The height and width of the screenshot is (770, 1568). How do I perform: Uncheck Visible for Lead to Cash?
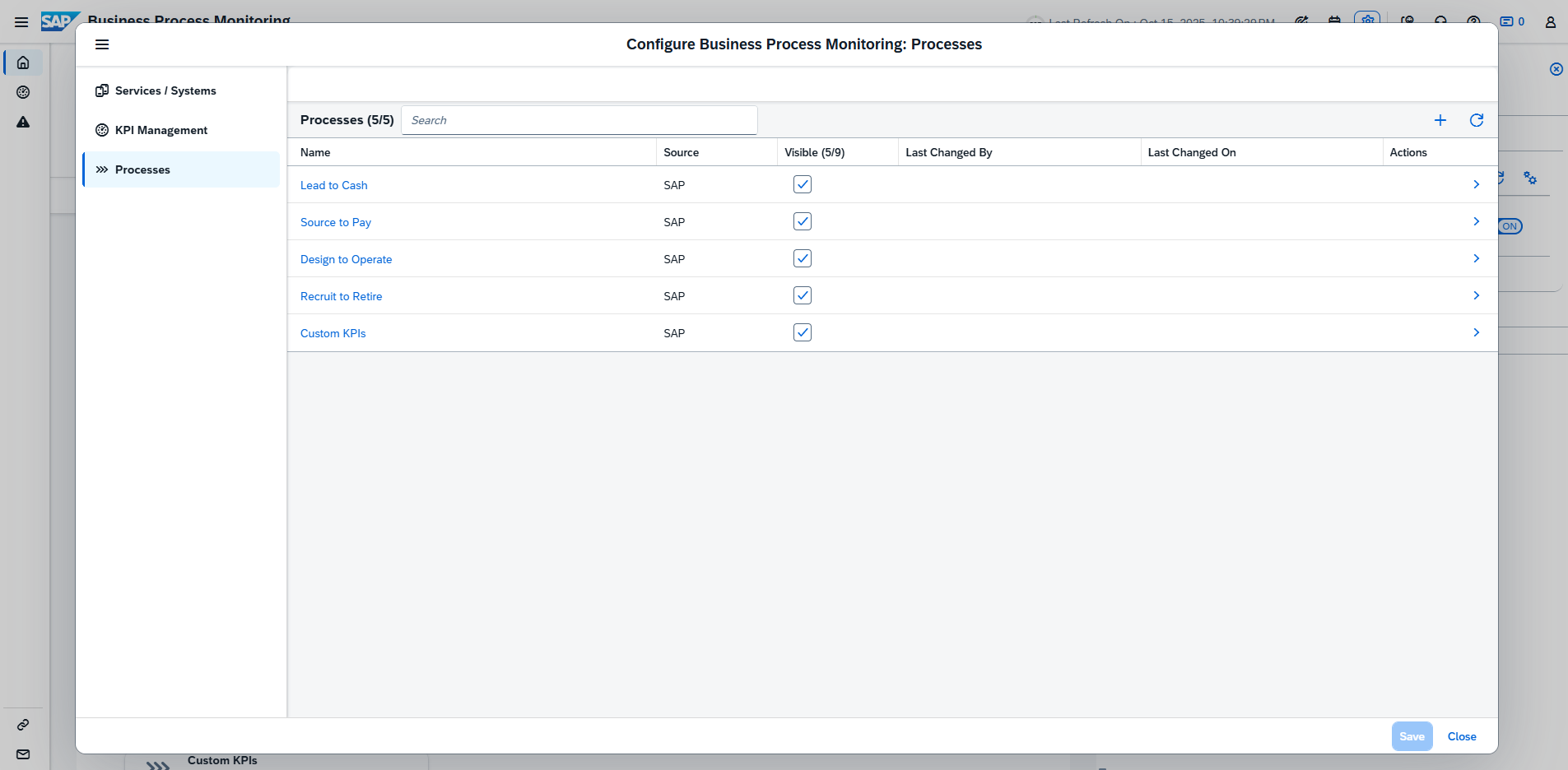[802, 184]
